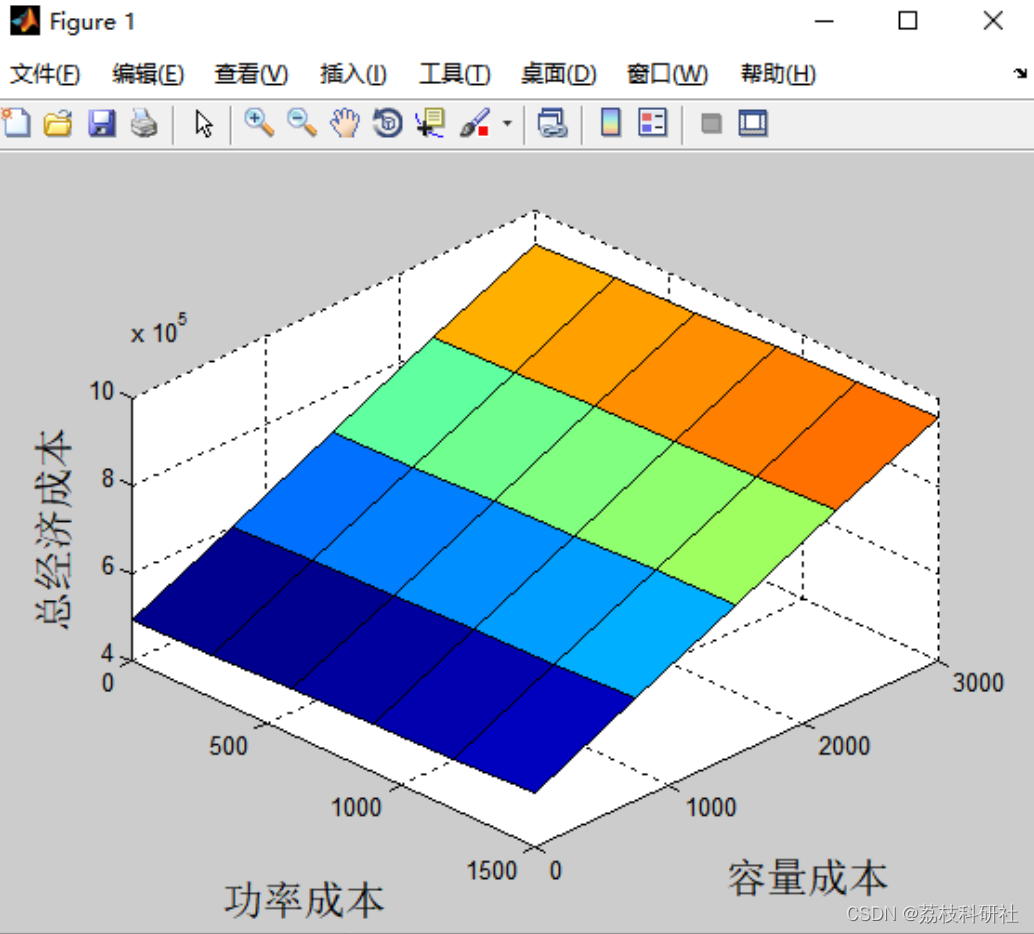Screen dimensions: 1034x934
Task: Open a file with the folder icon
Action: point(58,123)
